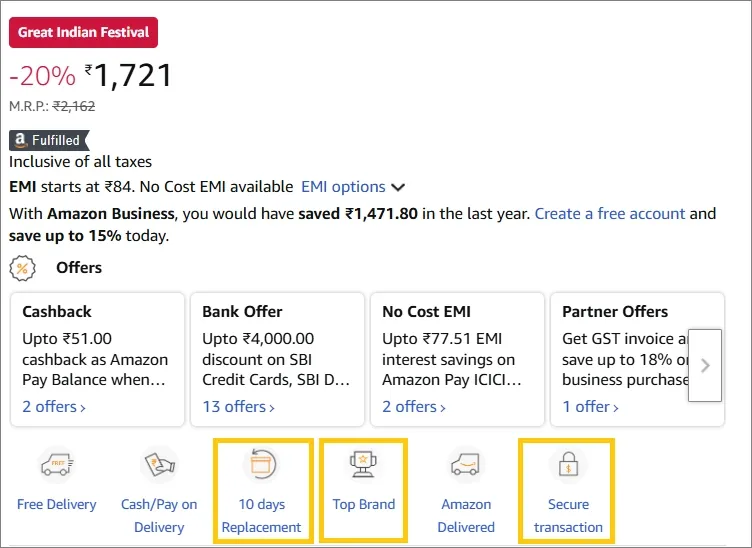Click the Cash/Pay on Delivery icon
752x548 pixels.
click(159, 466)
